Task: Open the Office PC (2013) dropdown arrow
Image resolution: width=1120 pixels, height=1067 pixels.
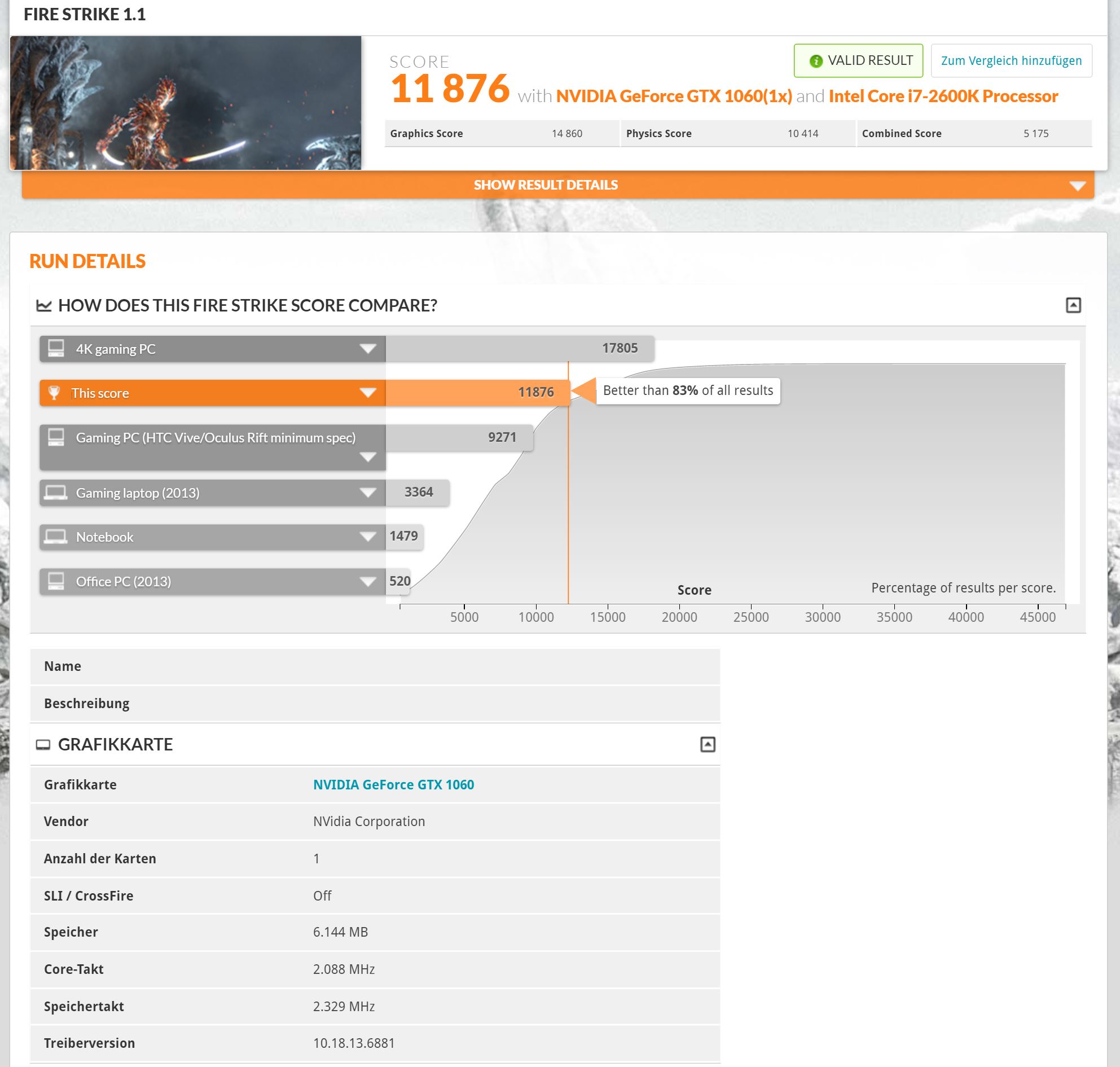Action: pyautogui.click(x=367, y=581)
